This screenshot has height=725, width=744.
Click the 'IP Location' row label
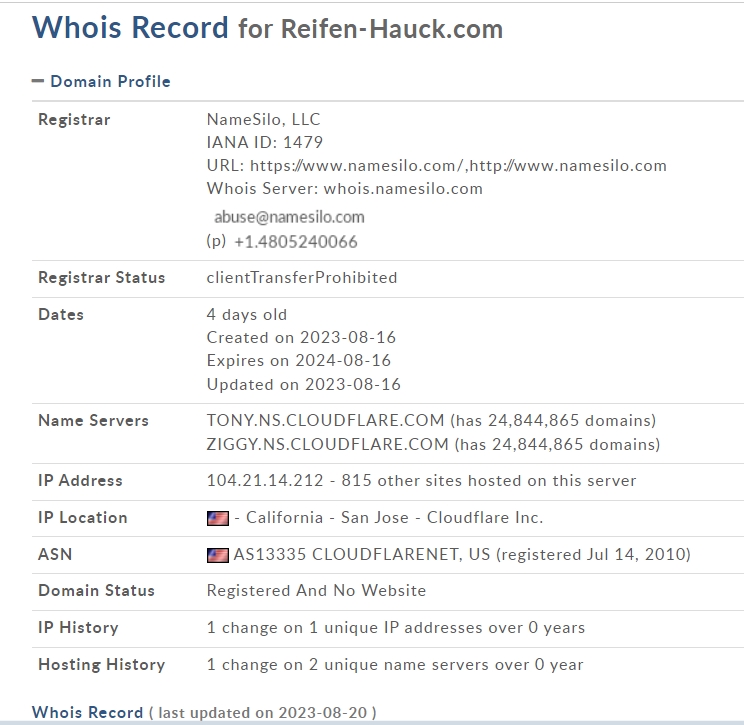tap(83, 518)
